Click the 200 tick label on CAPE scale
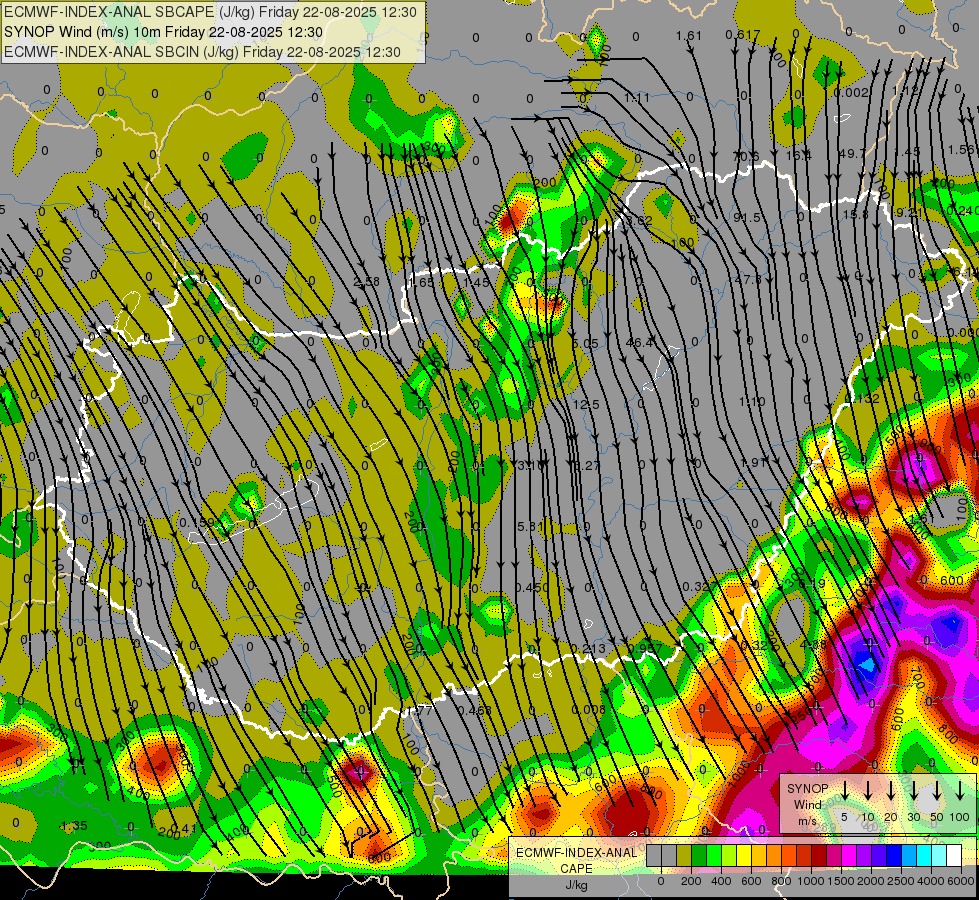 (691, 881)
